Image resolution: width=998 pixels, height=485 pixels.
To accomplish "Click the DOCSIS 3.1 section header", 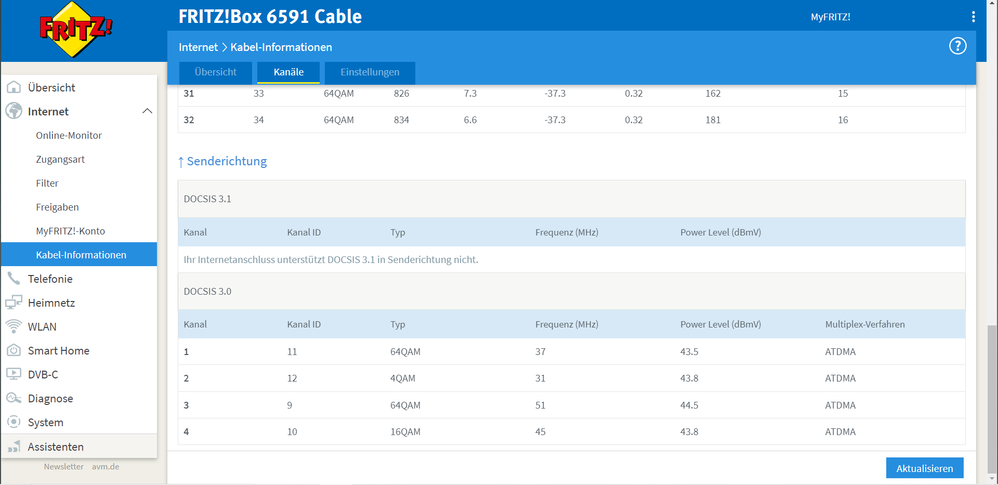I will click(x=571, y=199).
